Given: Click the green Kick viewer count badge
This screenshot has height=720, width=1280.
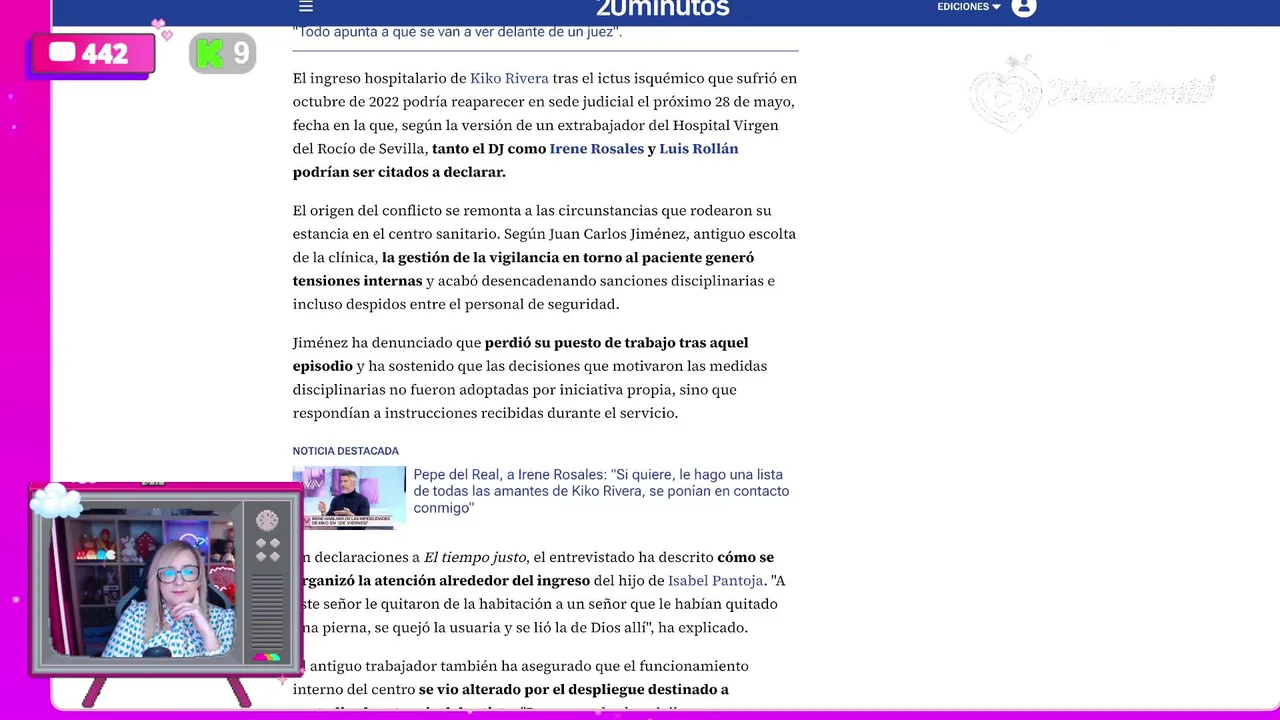Looking at the screenshot, I should click(x=222, y=53).
